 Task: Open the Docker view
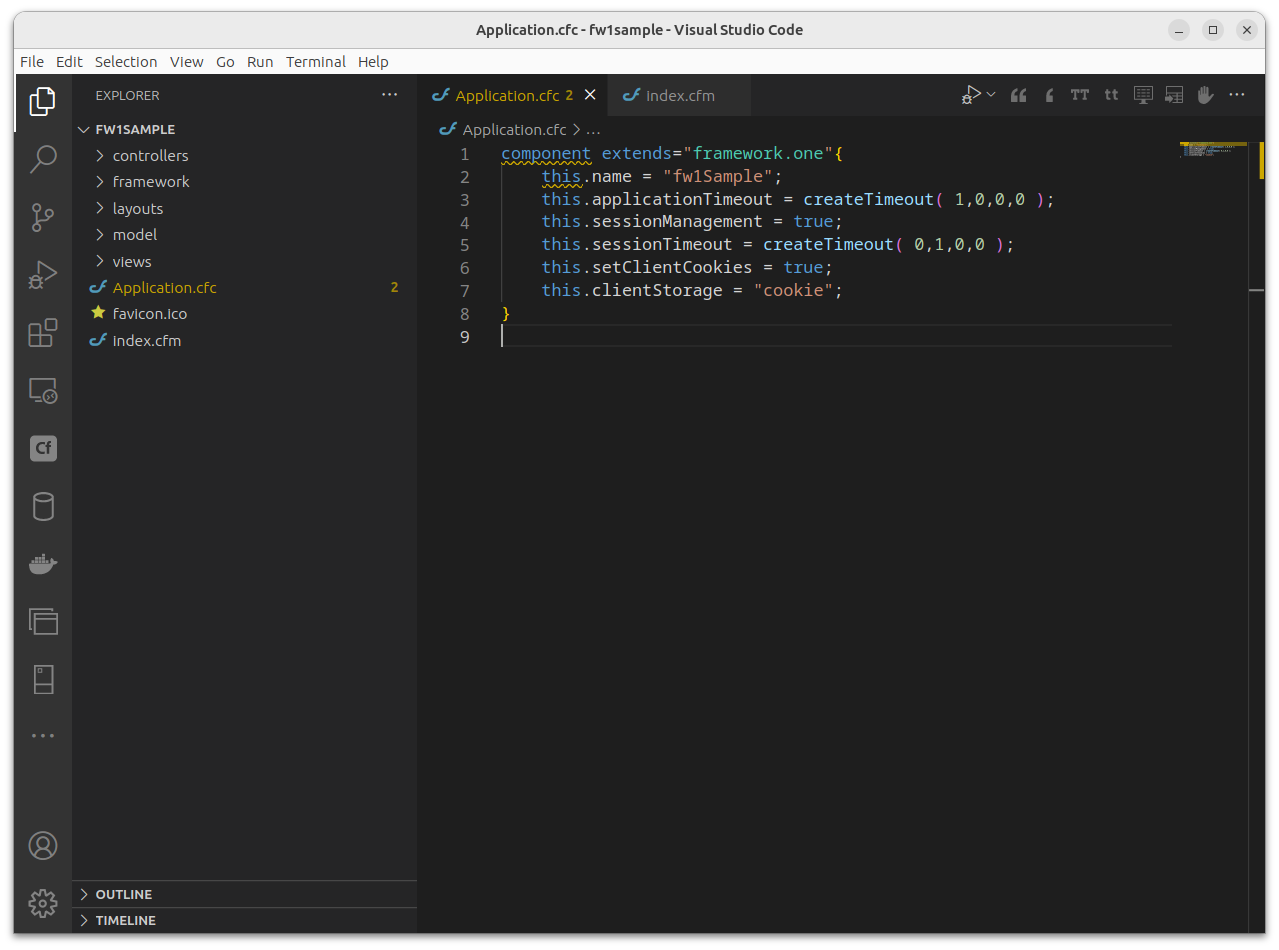(x=43, y=565)
